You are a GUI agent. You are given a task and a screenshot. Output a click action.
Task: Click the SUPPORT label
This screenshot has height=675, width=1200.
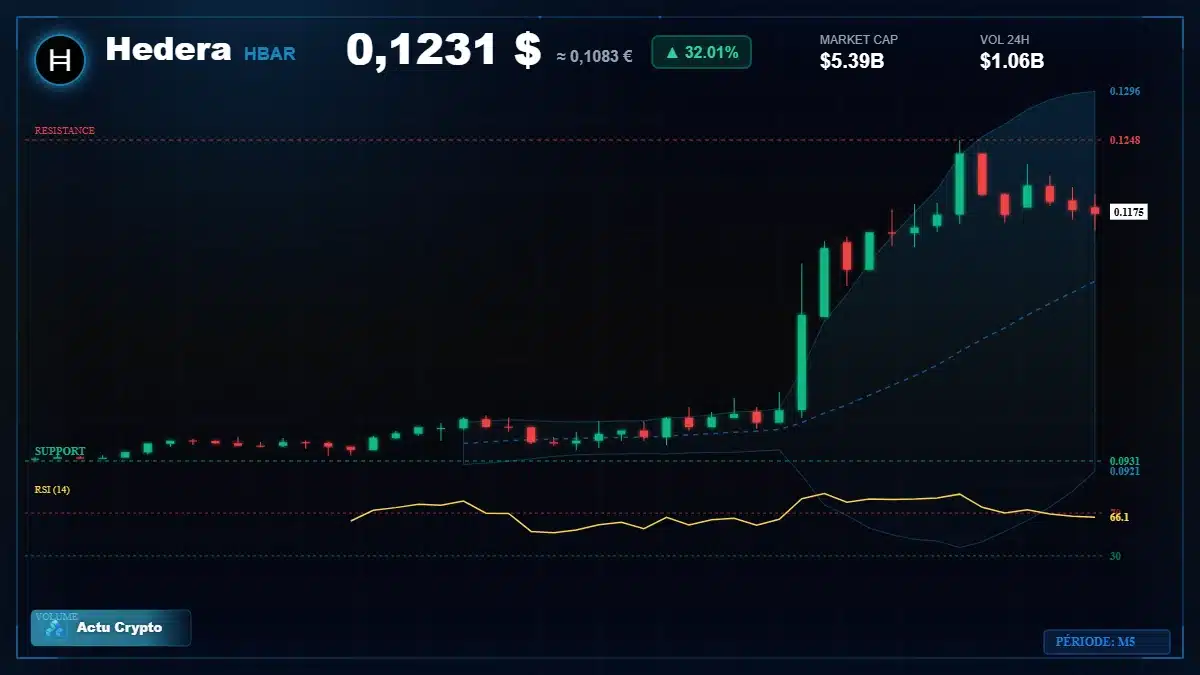[60, 451]
